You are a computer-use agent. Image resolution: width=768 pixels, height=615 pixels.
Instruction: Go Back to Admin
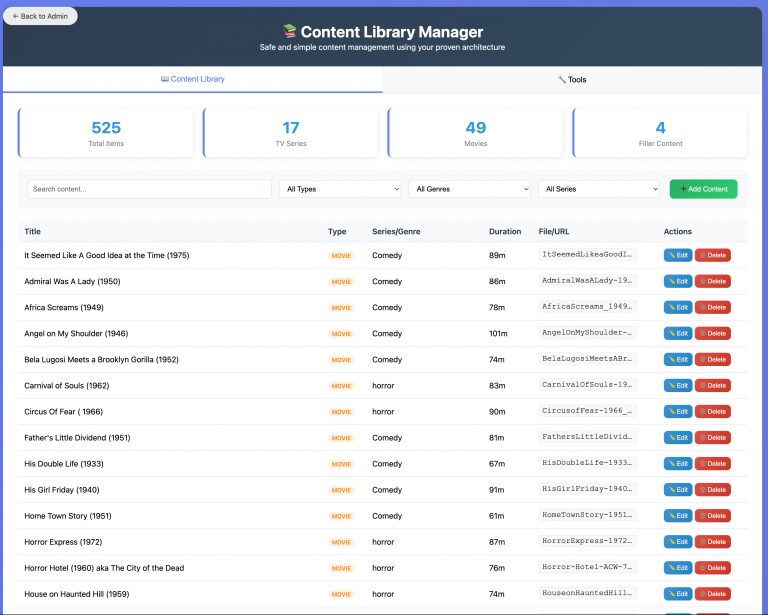pyautogui.click(x=41, y=16)
